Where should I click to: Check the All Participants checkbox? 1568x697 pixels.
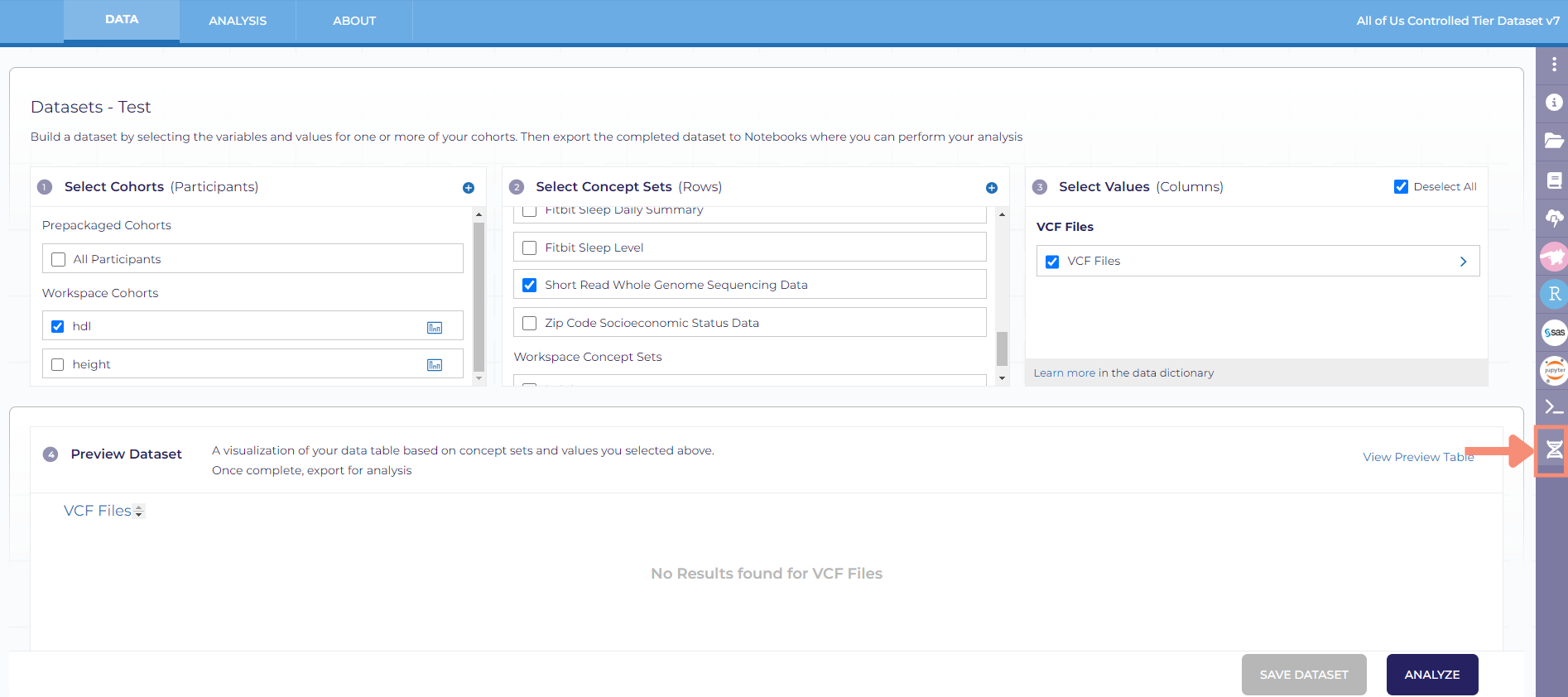(x=59, y=260)
